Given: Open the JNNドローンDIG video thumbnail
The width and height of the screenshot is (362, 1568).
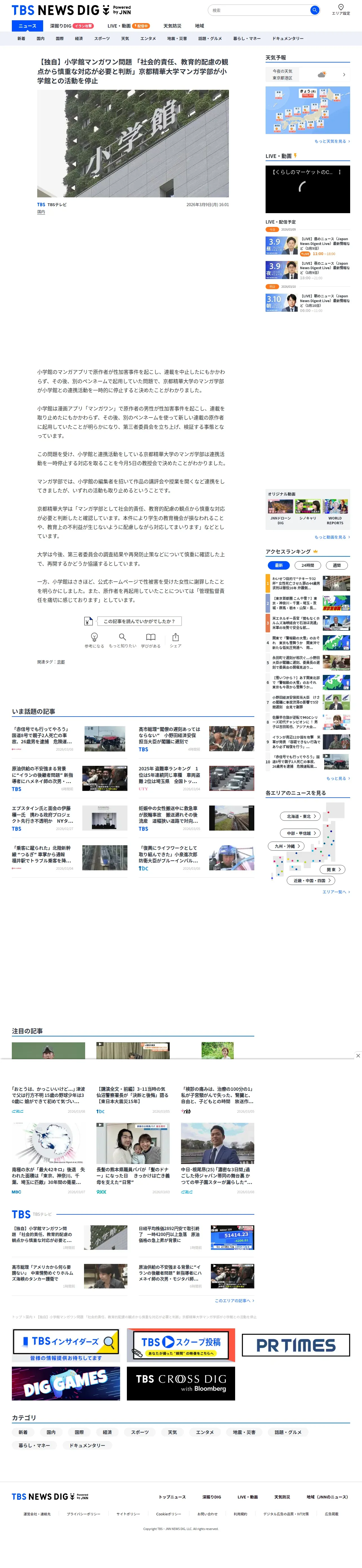Looking at the screenshot, I should [x=280, y=507].
